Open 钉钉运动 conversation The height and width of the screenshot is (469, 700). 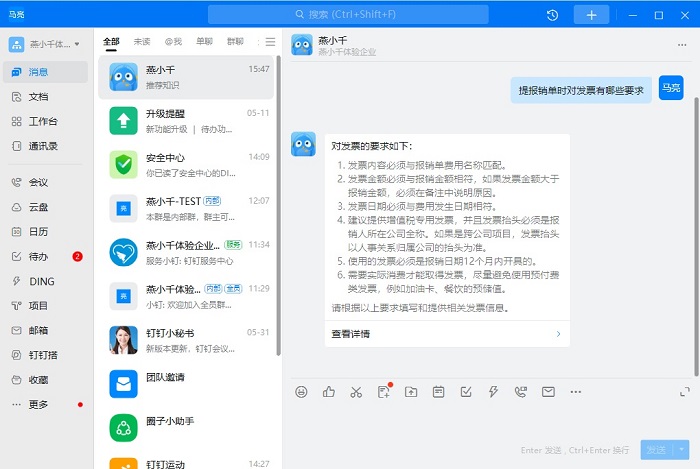point(186,462)
